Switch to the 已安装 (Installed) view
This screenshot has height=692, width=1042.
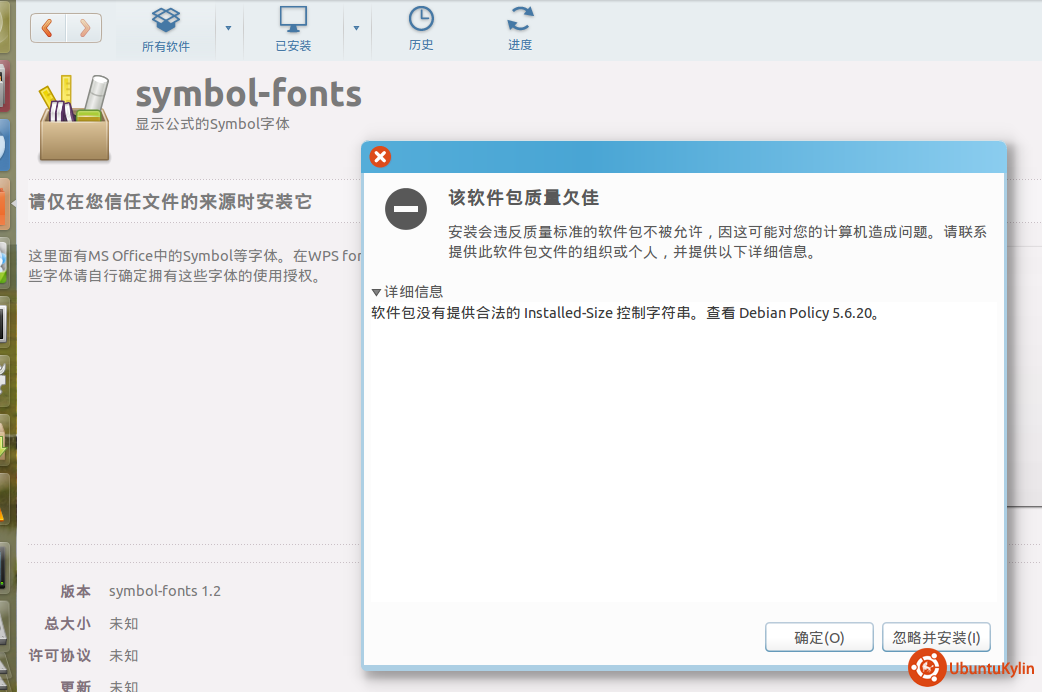coord(293,29)
